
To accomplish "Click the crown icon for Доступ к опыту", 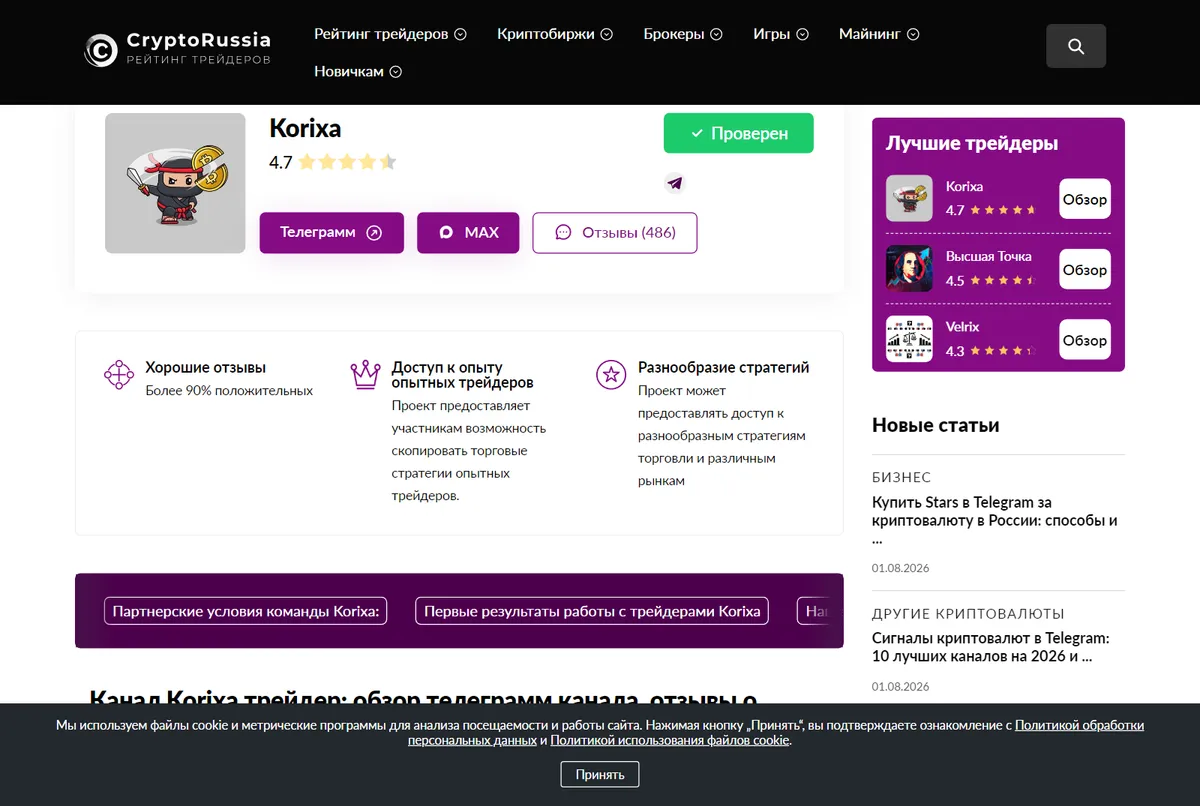I will pos(366,375).
